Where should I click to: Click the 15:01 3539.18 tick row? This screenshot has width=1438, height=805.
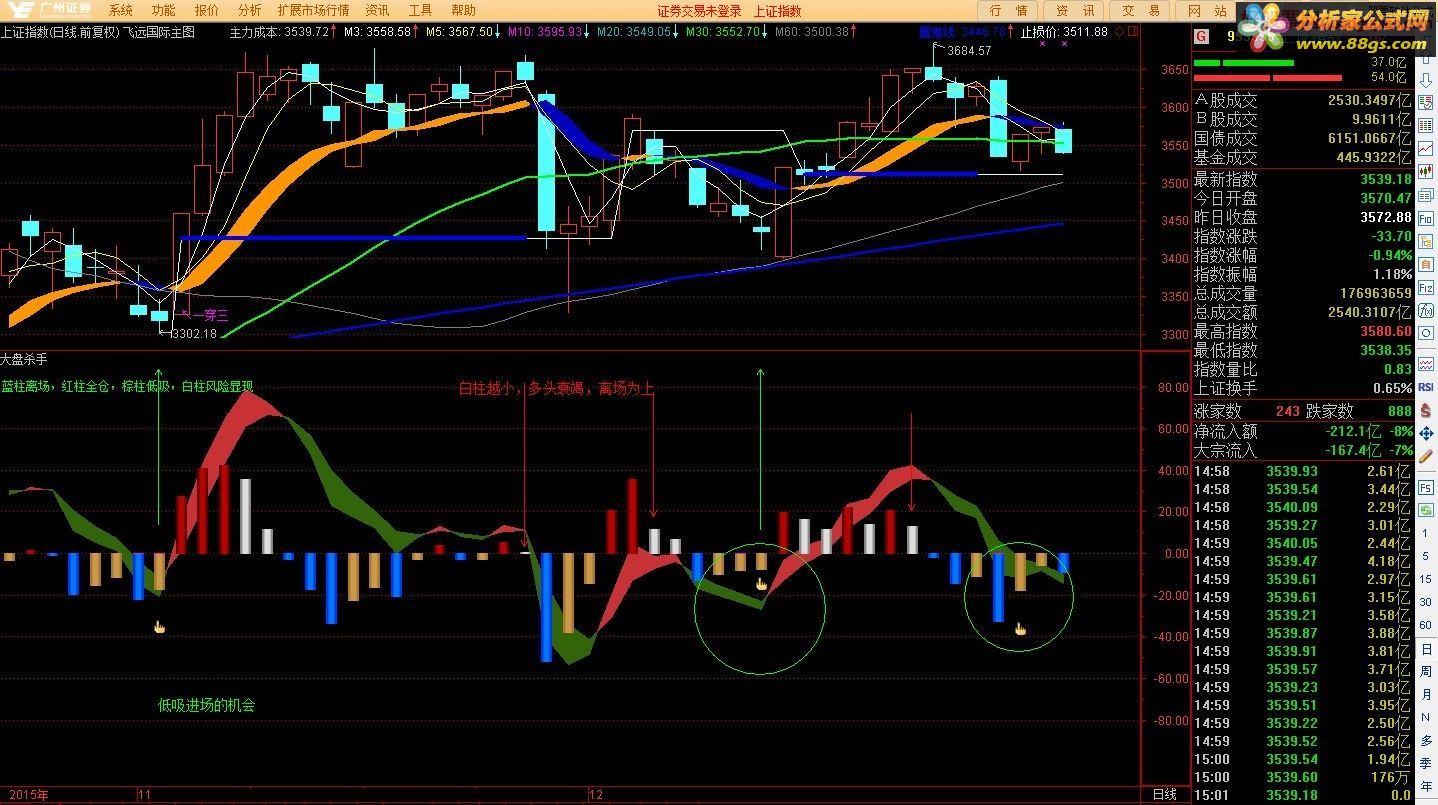(1302, 795)
